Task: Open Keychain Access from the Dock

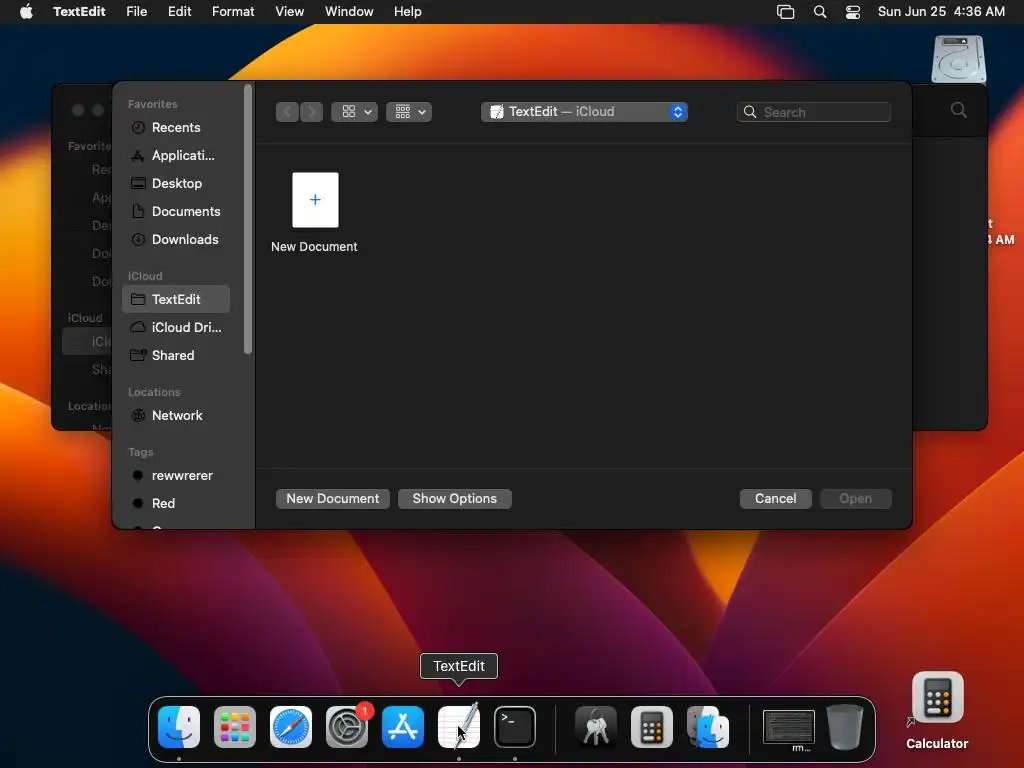Action: [x=596, y=727]
